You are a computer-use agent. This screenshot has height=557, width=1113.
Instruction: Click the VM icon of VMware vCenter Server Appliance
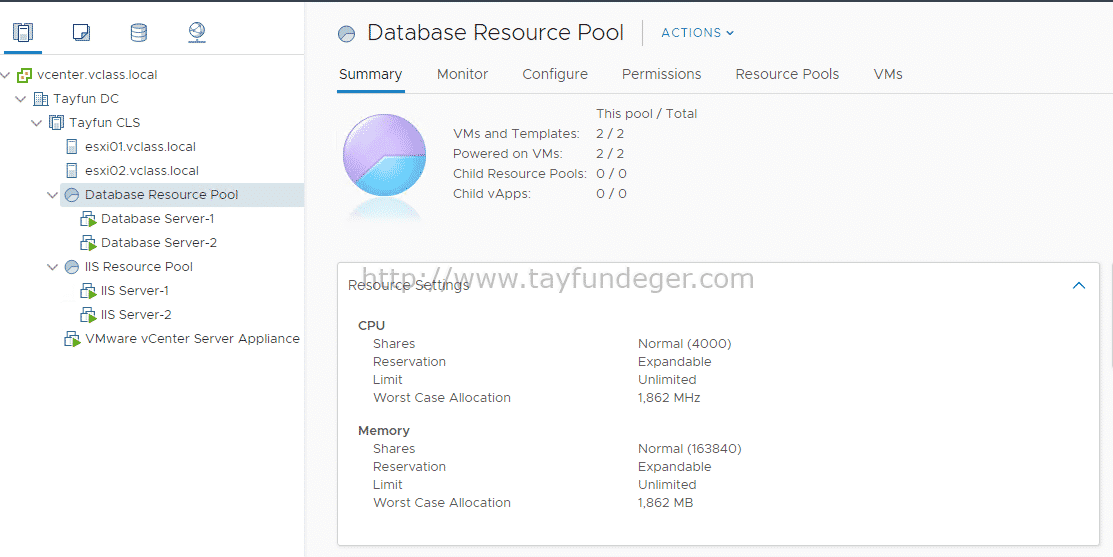tap(72, 339)
